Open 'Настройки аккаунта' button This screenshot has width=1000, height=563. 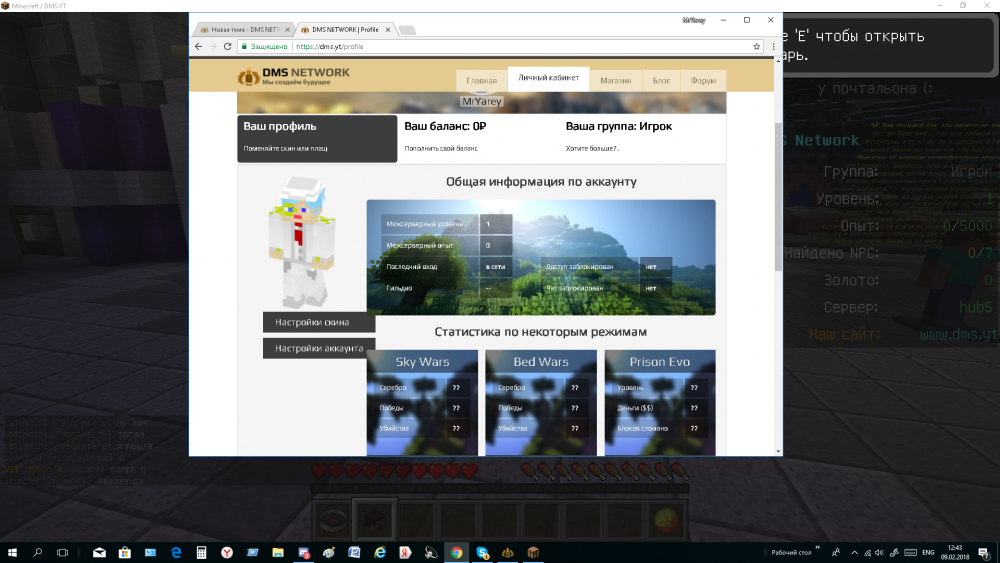point(319,348)
